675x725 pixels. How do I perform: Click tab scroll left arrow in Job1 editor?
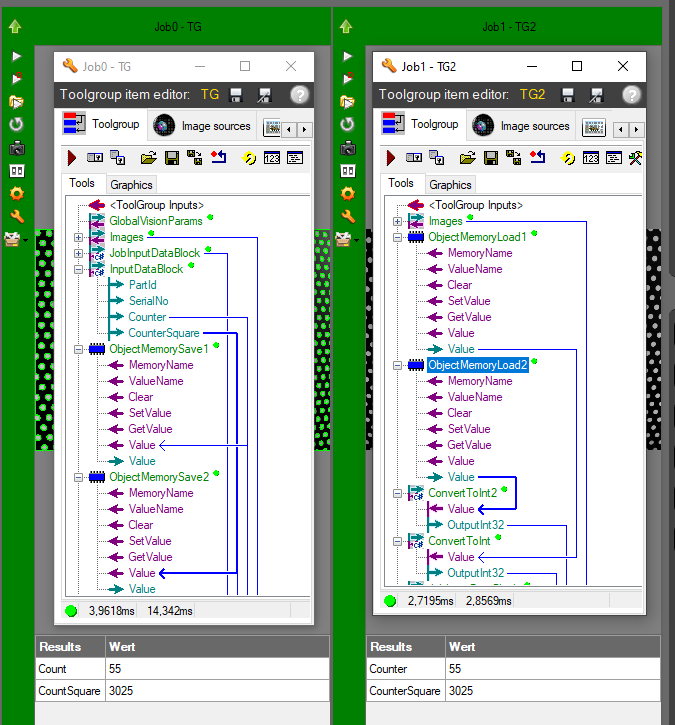click(x=621, y=129)
